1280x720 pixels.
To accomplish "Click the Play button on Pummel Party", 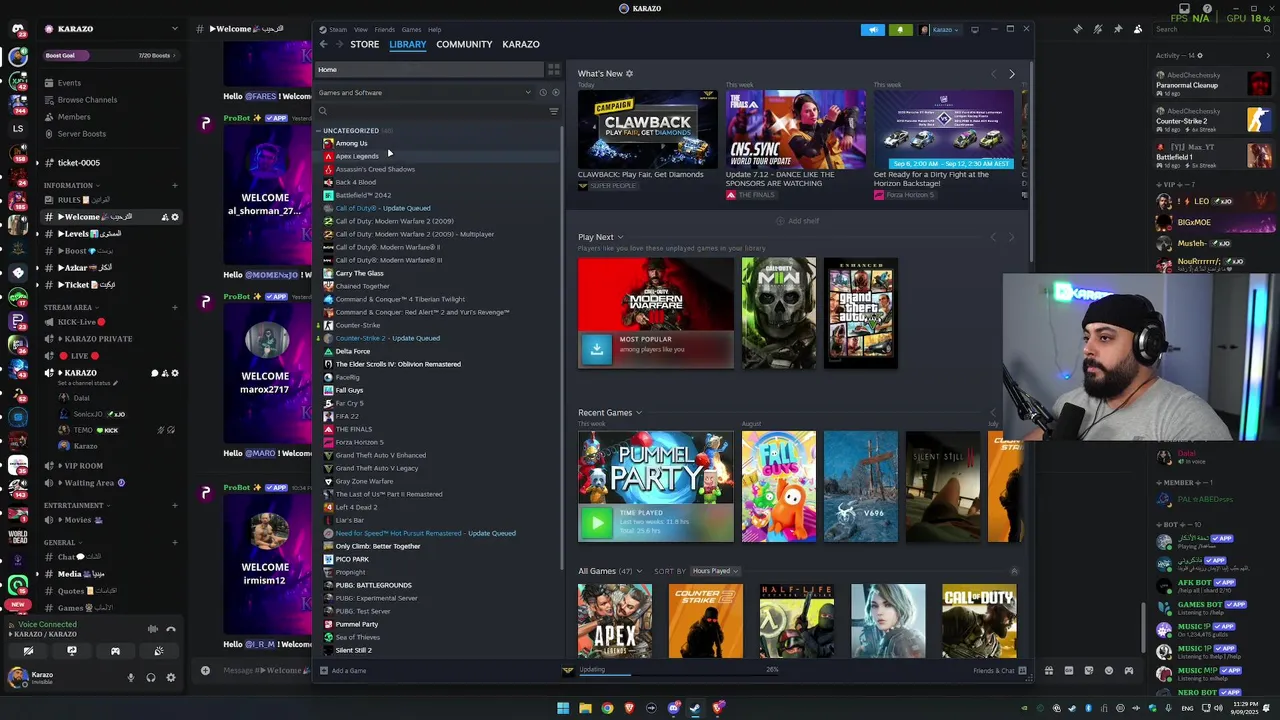I will (597, 522).
